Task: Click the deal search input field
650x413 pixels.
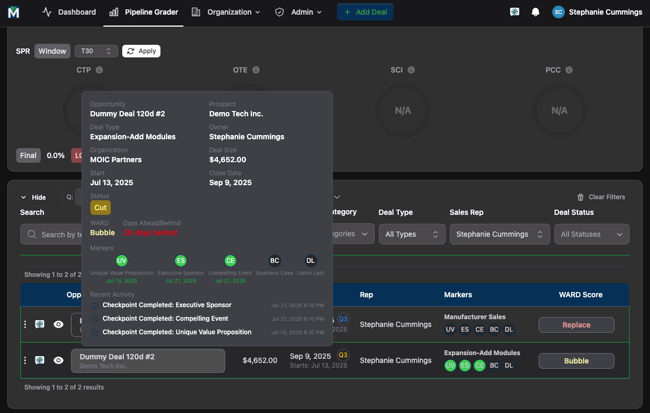Action: tap(50, 234)
